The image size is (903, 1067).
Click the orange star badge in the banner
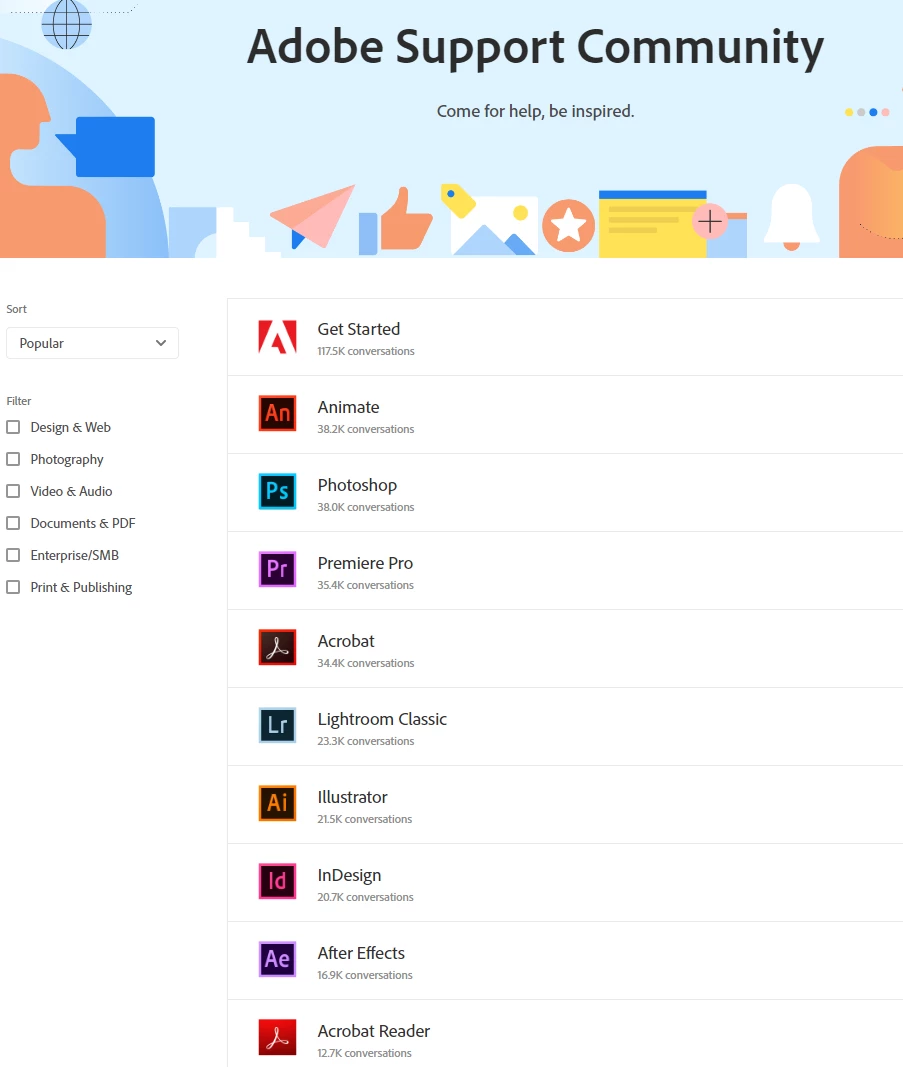pos(568,226)
